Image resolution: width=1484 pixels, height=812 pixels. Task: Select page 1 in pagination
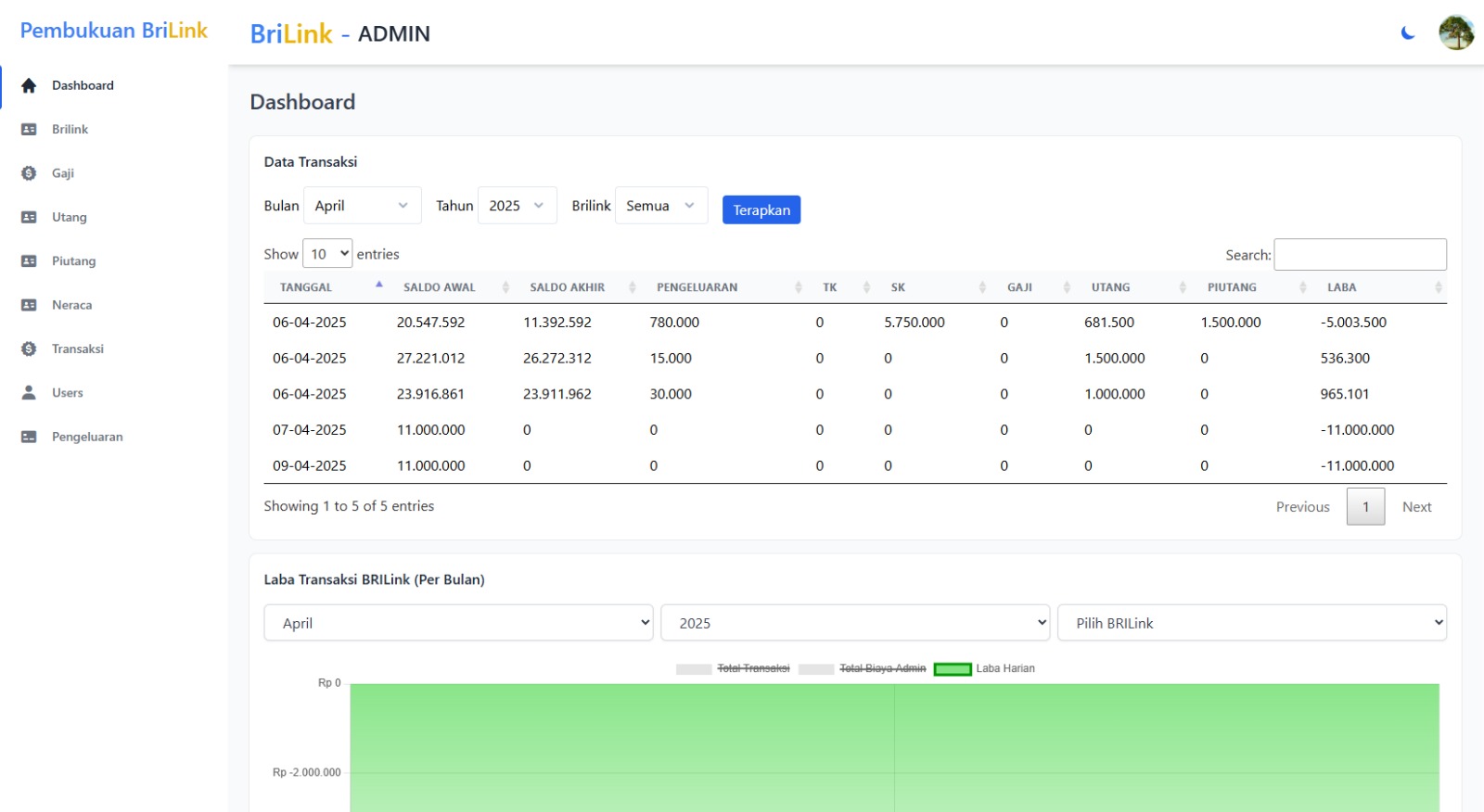[1365, 507]
